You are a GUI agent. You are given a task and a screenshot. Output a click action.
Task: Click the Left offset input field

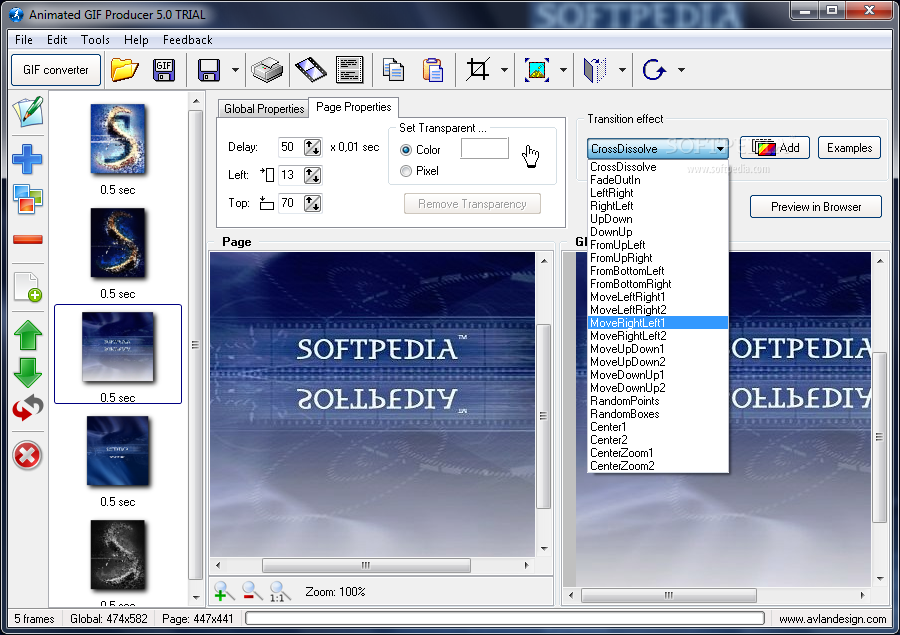(x=289, y=175)
